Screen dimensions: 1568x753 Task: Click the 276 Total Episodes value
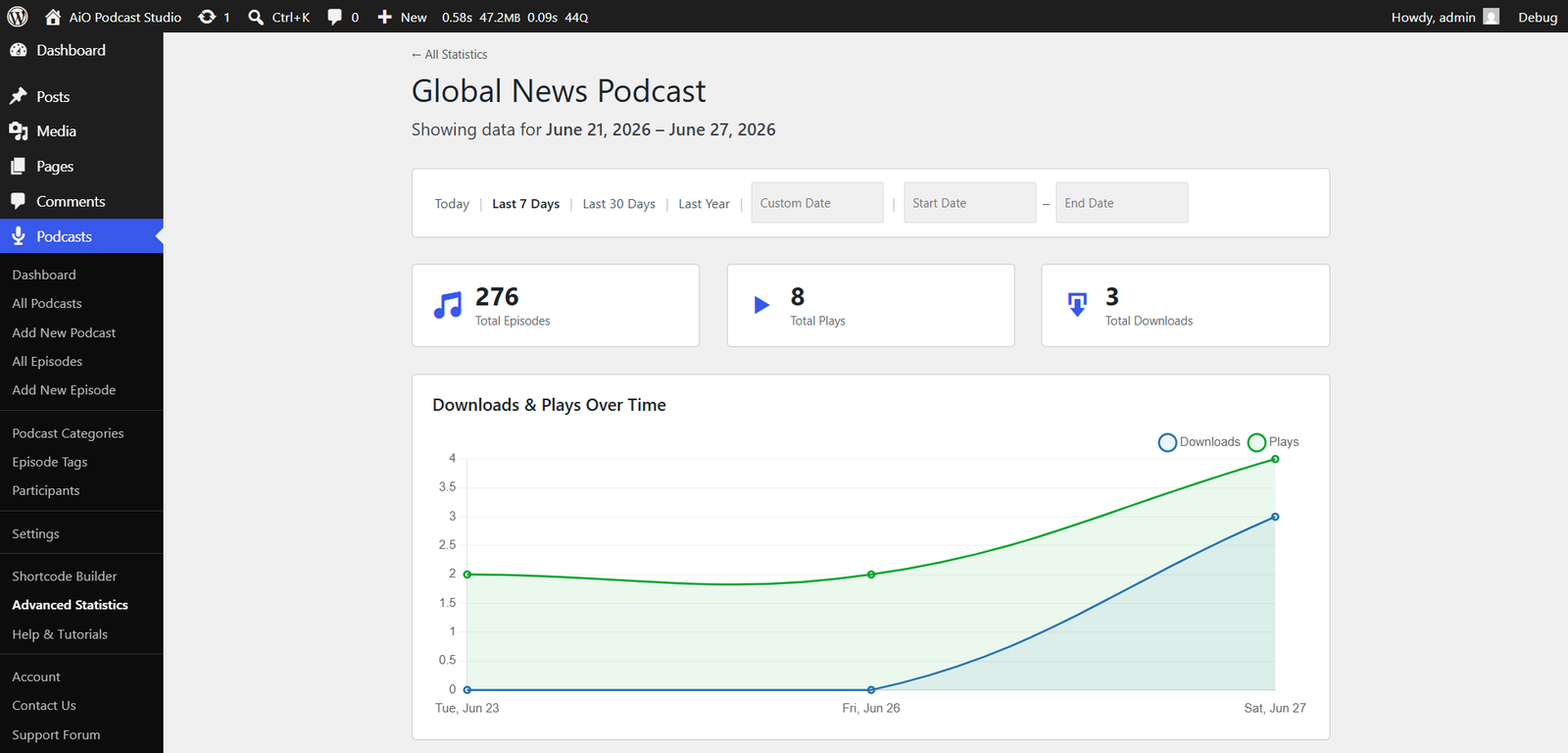497,297
